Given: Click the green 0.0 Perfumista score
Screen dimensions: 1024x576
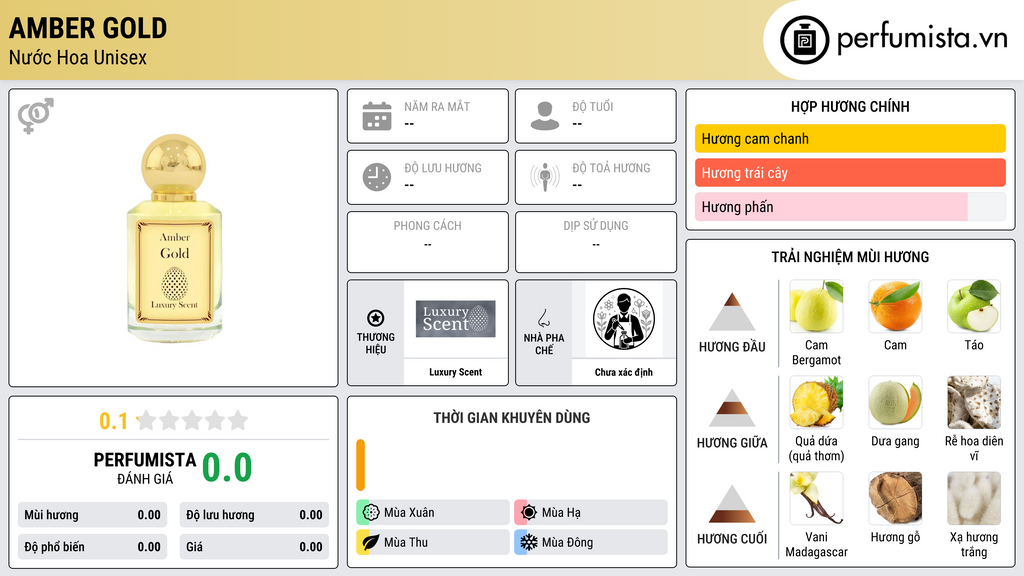Looking at the screenshot, I should (x=227, y=468).
